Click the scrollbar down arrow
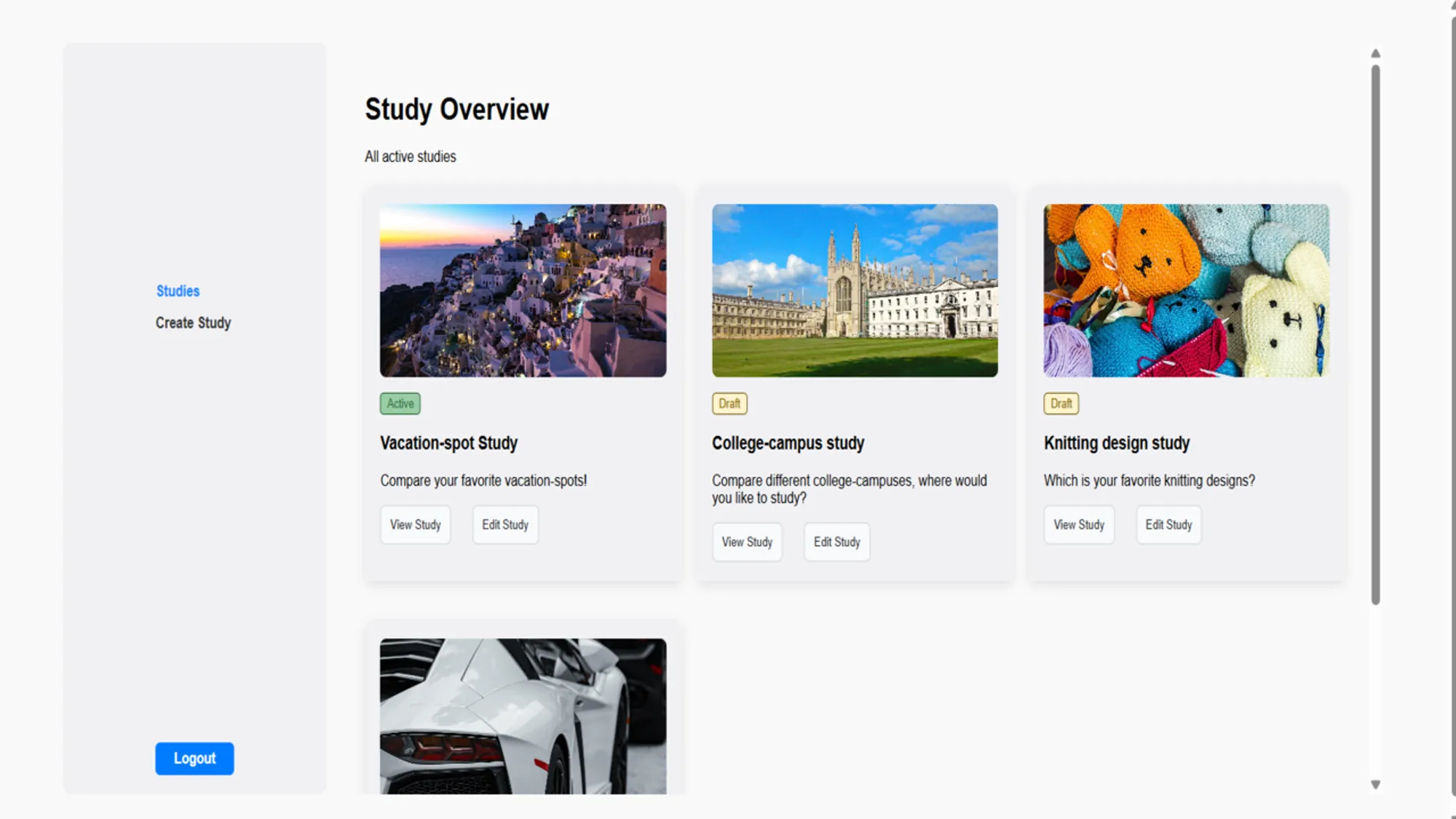The height and width of the screenshot is (819, 1456). pyautogui.click(x=1375, y=785)
